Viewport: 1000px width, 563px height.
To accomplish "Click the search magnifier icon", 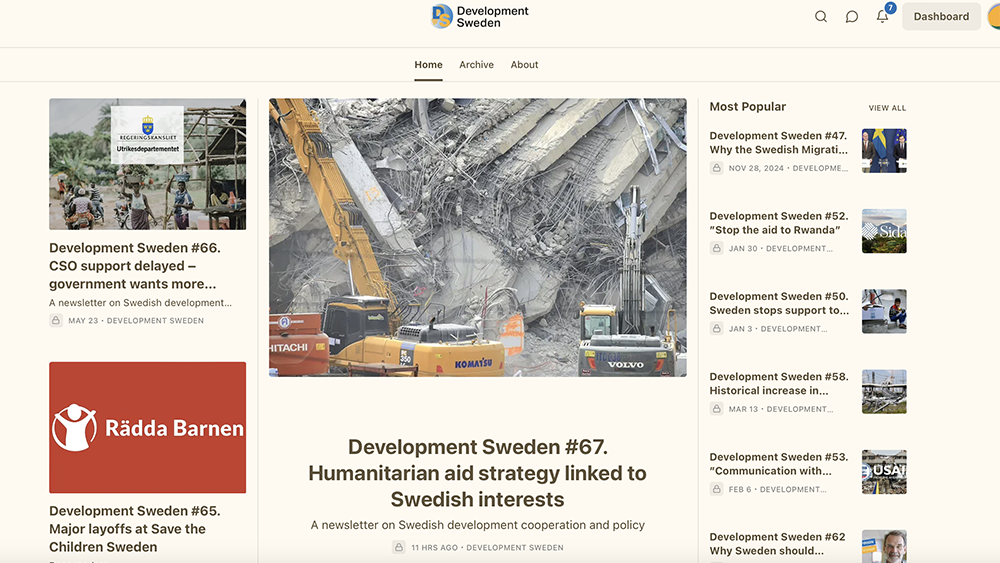I will point(821,17).
